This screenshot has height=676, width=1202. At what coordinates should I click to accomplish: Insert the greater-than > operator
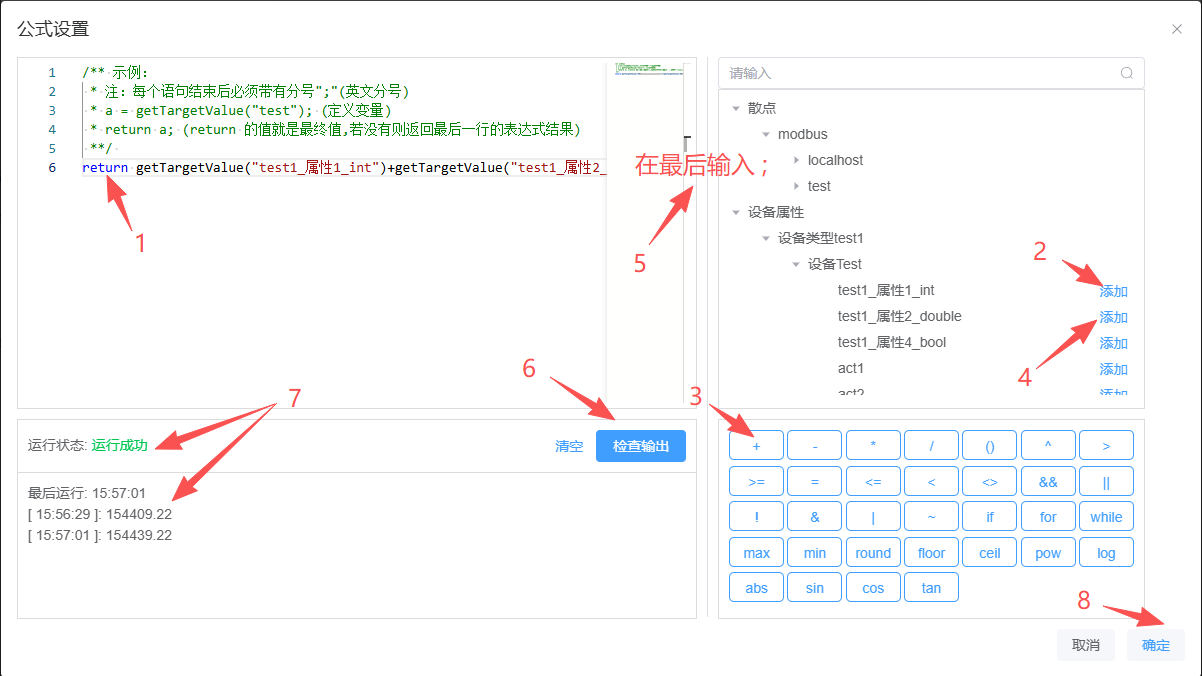click(1106, 445)
